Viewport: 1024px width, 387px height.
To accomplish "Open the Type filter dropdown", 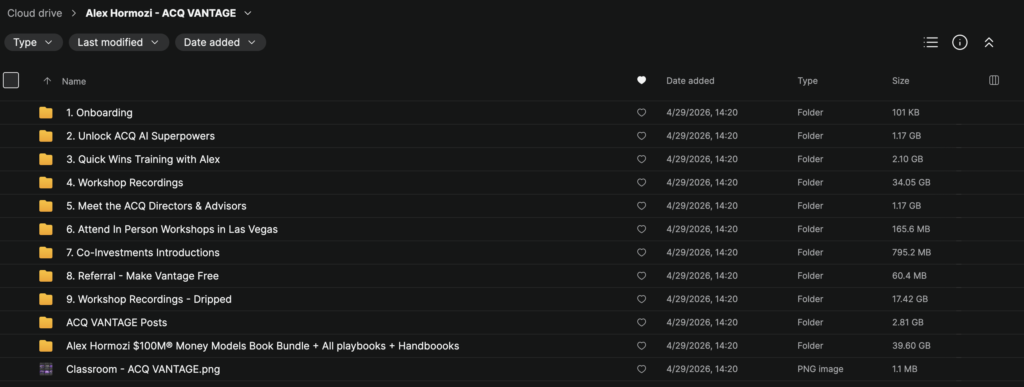I will pyautogui.click(x=33, y=42).
